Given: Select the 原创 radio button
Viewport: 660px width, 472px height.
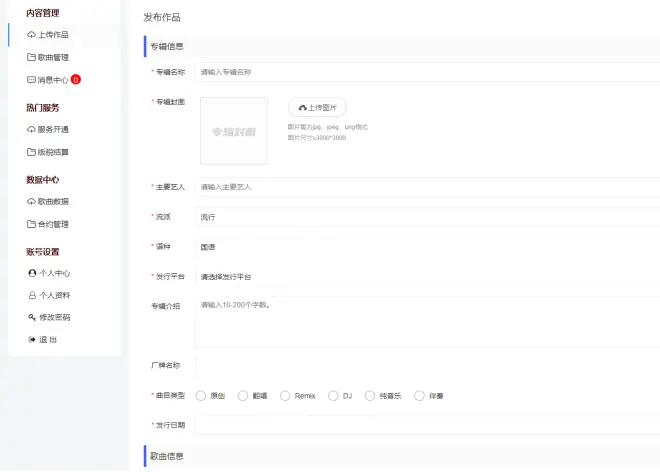Looking at the screenshot, I should (201, 396).
